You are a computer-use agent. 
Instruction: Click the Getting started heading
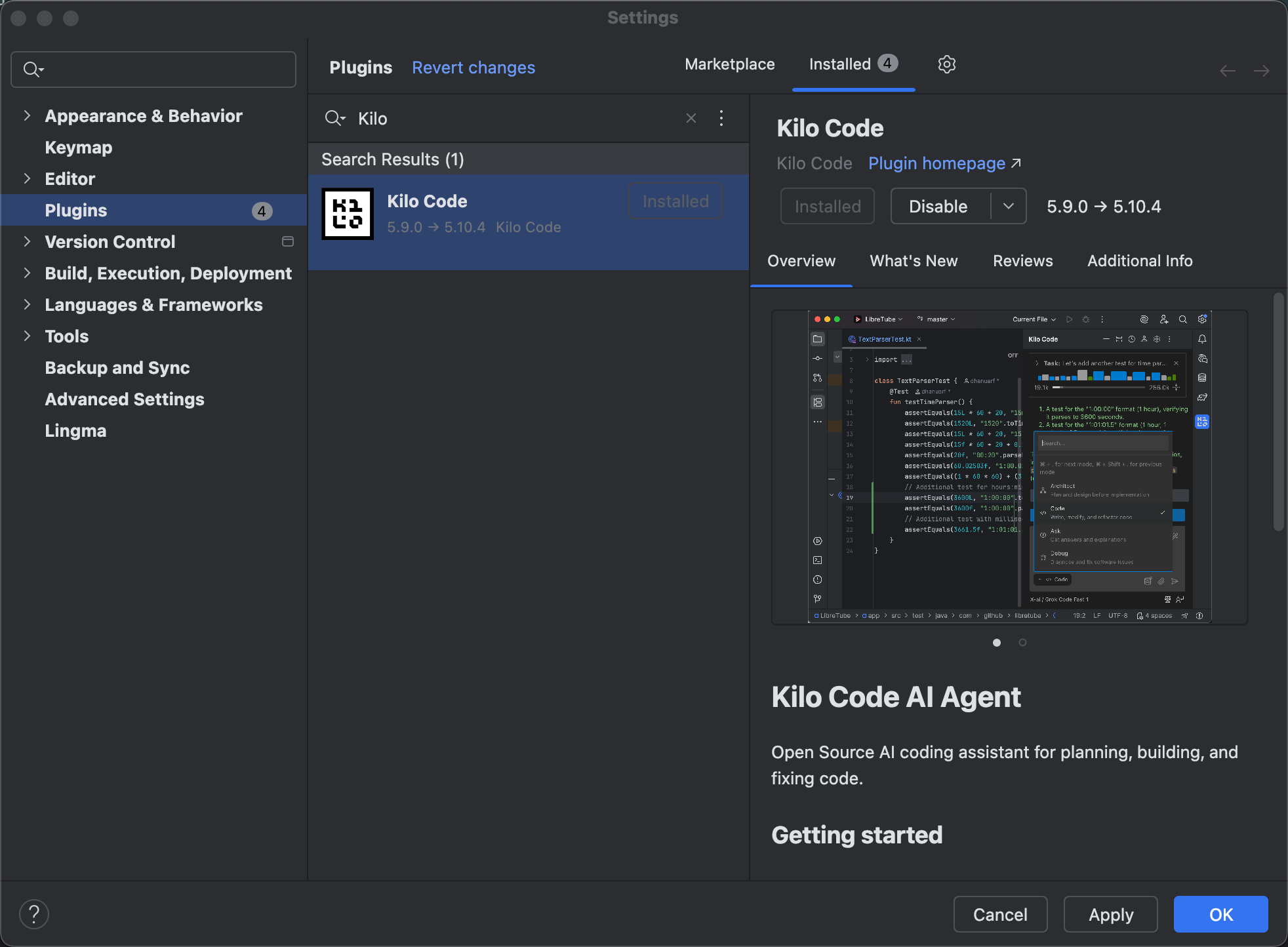point(856,835)
